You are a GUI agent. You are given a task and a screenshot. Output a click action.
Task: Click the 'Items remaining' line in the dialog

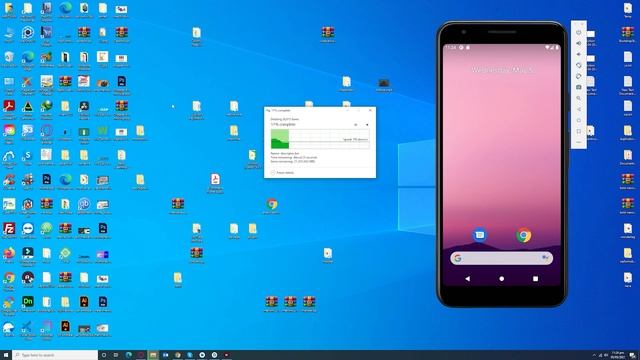click(293, 161)
